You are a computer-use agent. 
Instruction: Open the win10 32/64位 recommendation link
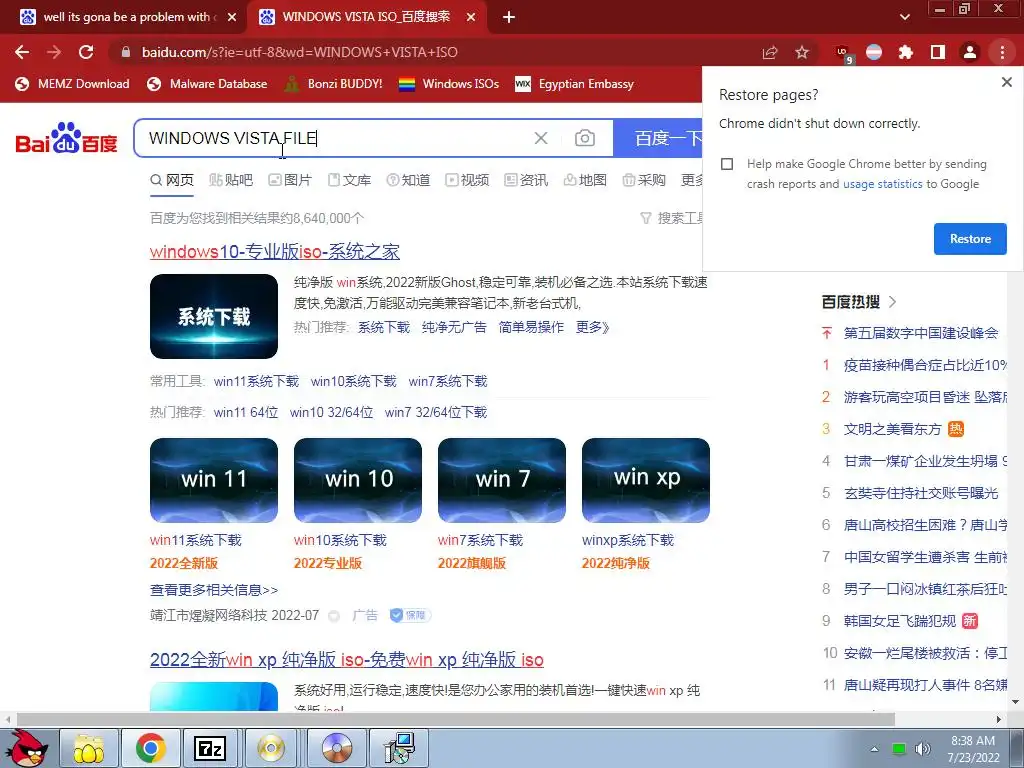click(332, 413)
